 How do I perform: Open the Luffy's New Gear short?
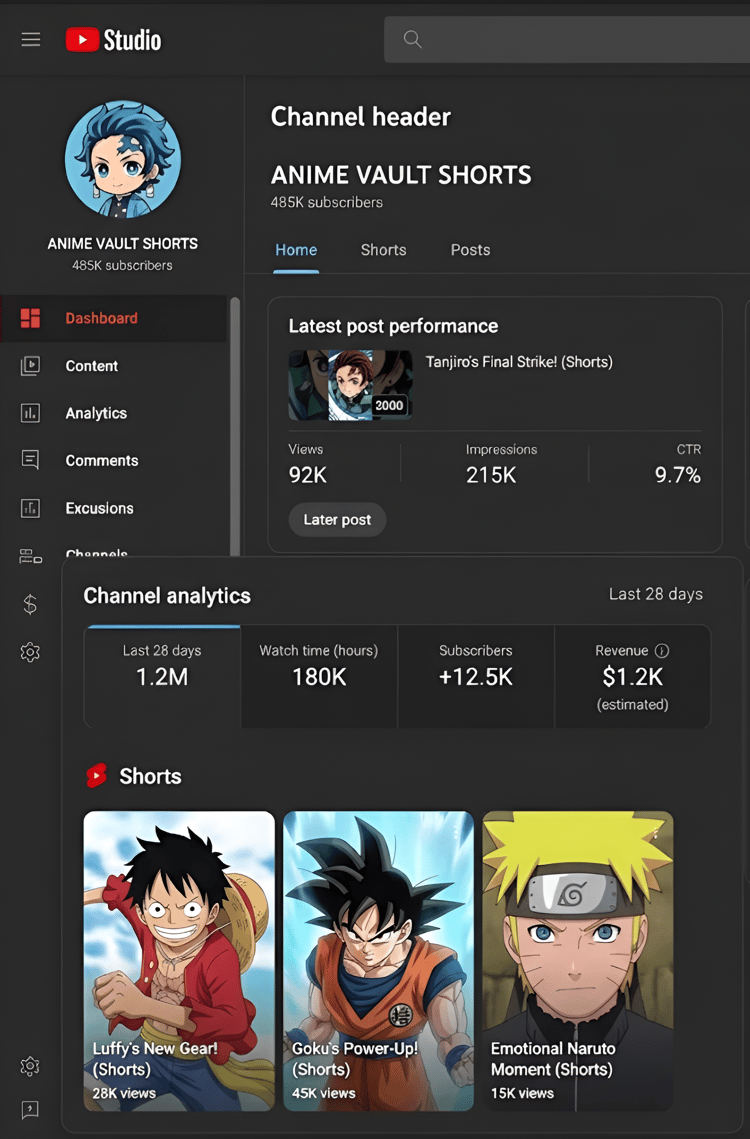point(180,961)
